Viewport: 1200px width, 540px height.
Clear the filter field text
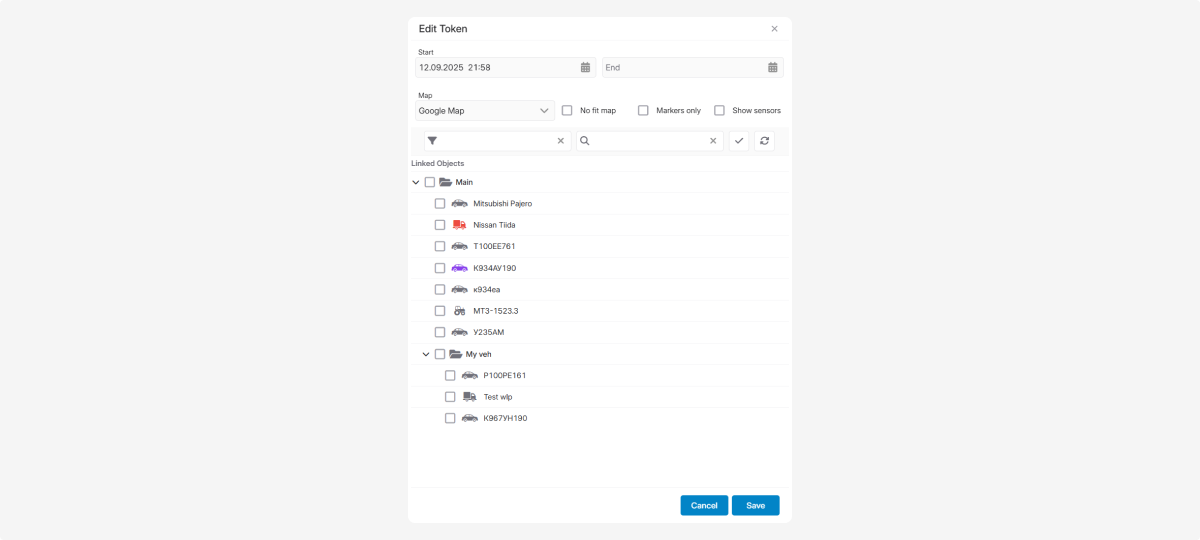tap(560, 141)
